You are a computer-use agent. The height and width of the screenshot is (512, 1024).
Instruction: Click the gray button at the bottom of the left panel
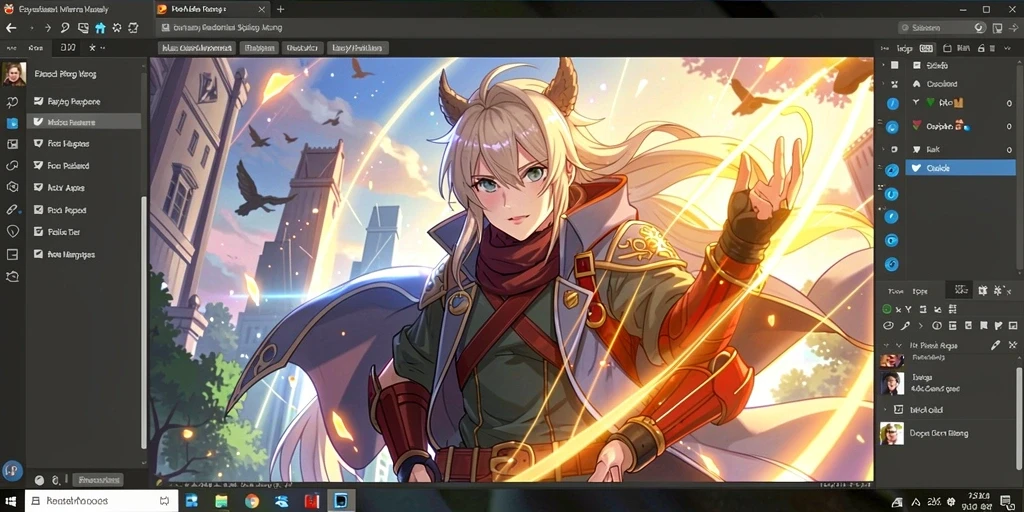(97, 480)
